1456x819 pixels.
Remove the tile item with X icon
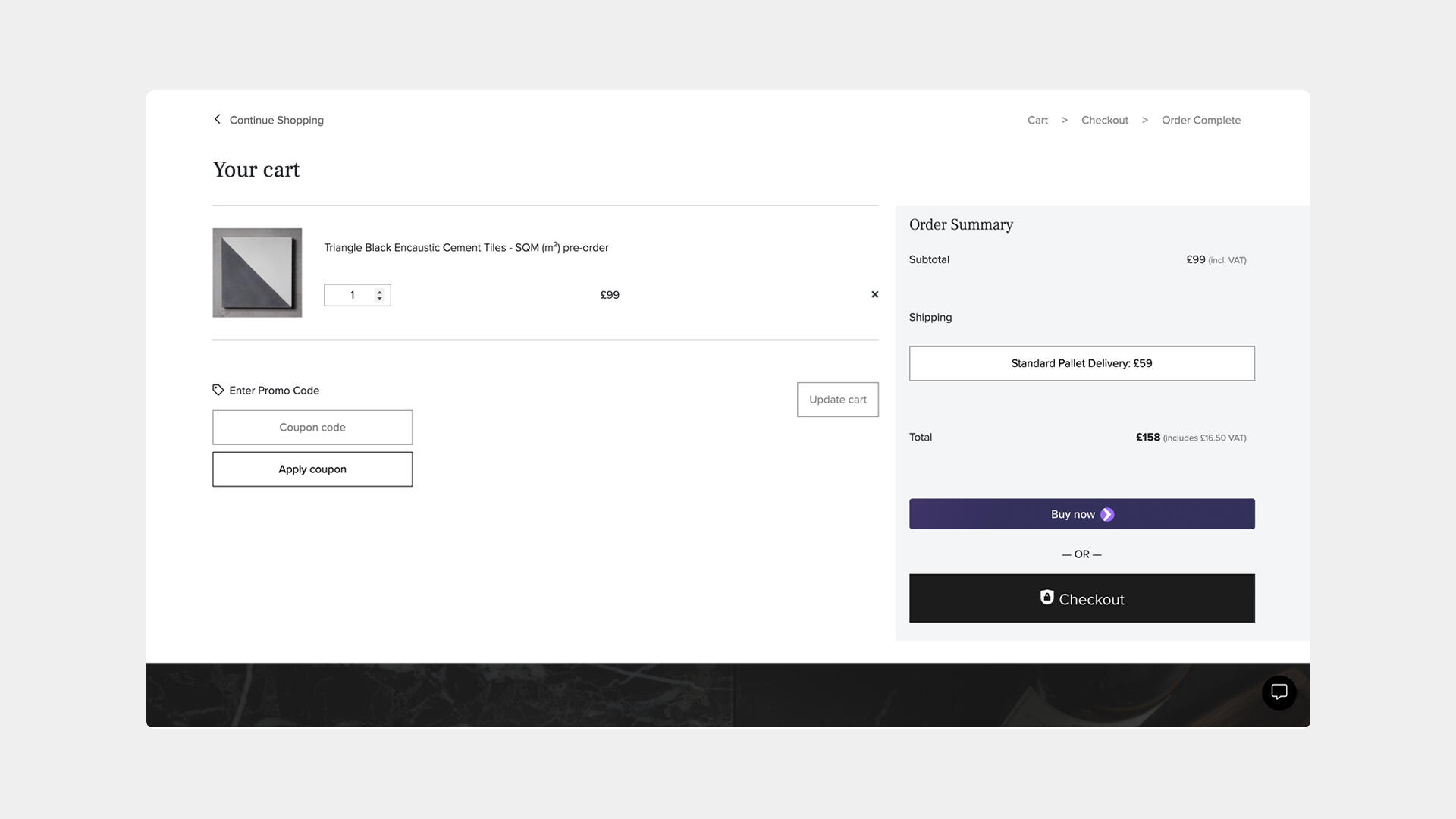(x=874, y=294)
